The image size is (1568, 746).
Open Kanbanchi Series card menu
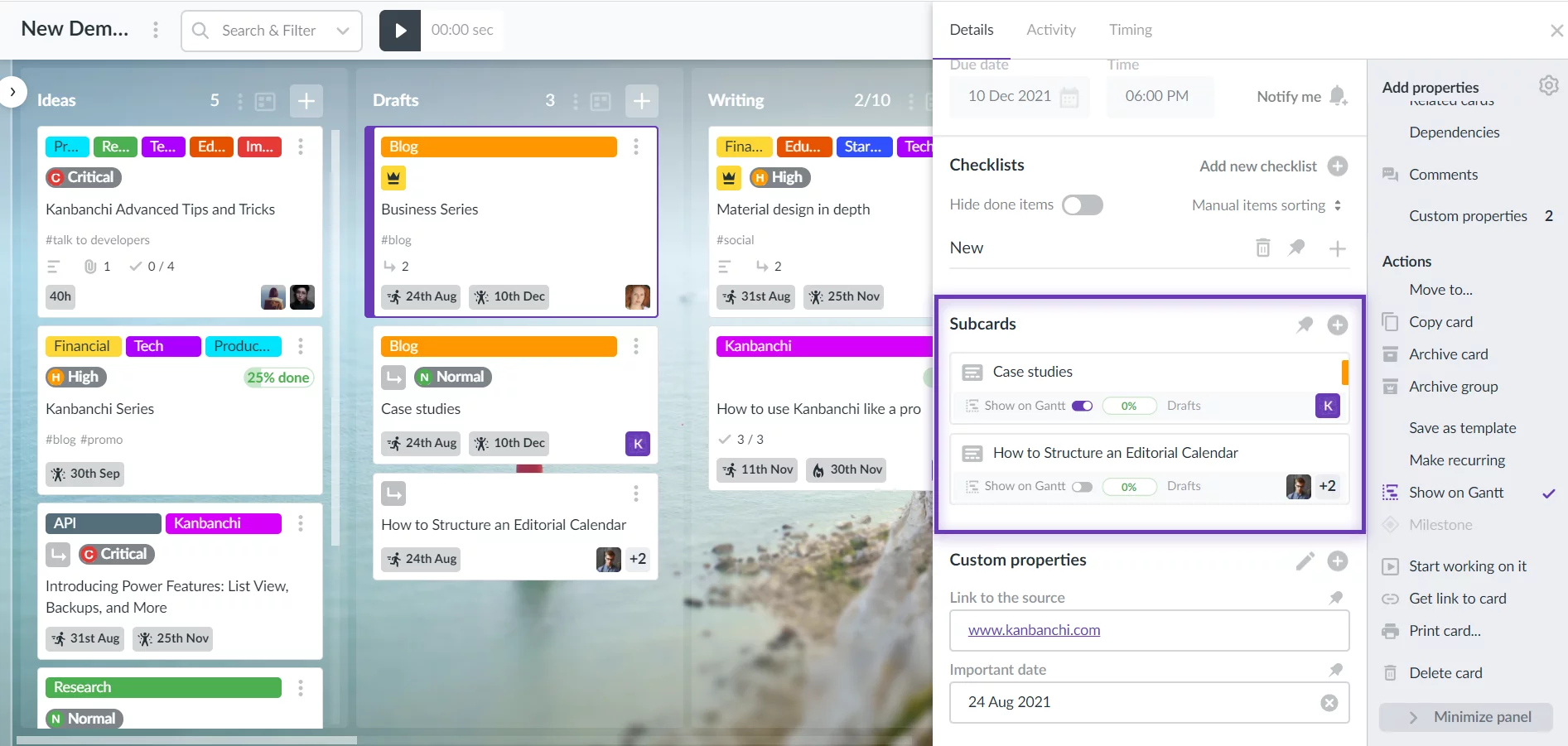click(301, 346)
